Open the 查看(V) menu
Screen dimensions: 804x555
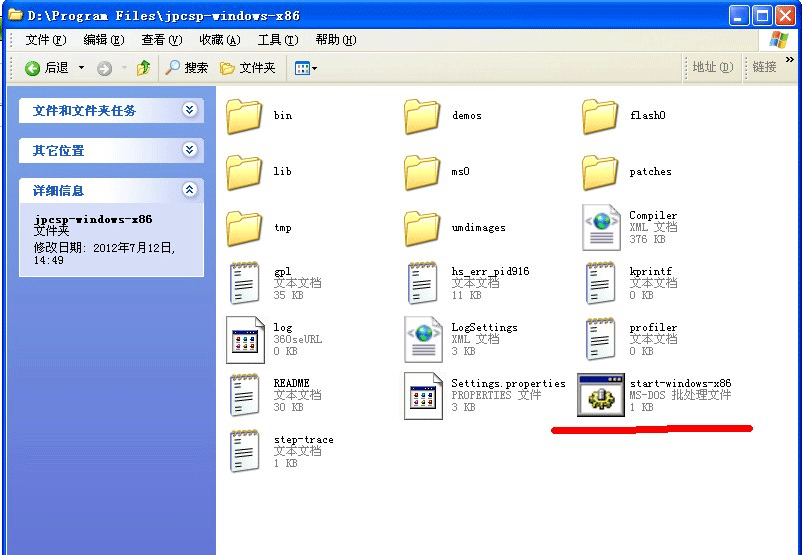click(162, 40)
